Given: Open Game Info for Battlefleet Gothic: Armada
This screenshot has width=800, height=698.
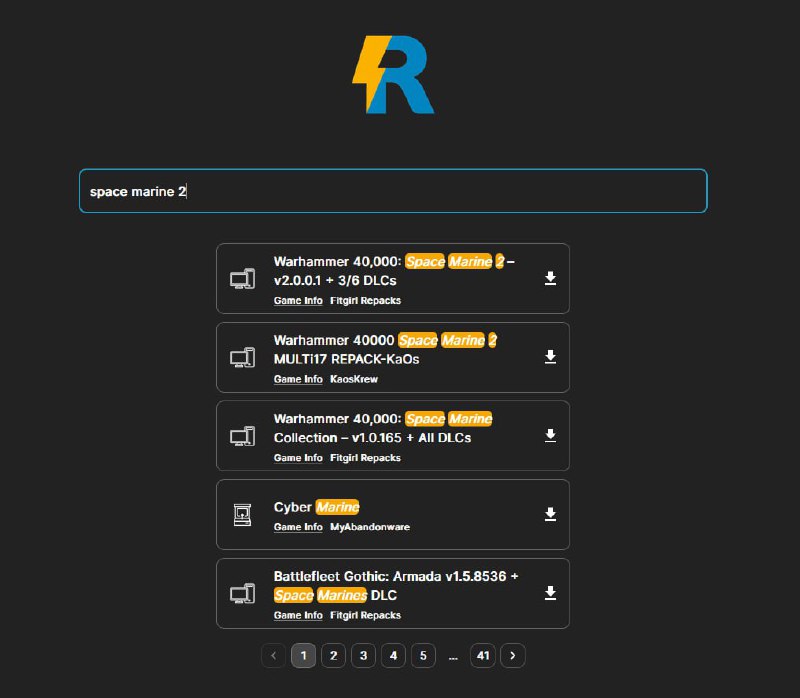Looking at the screenshot, I should [x=298, y=615].
